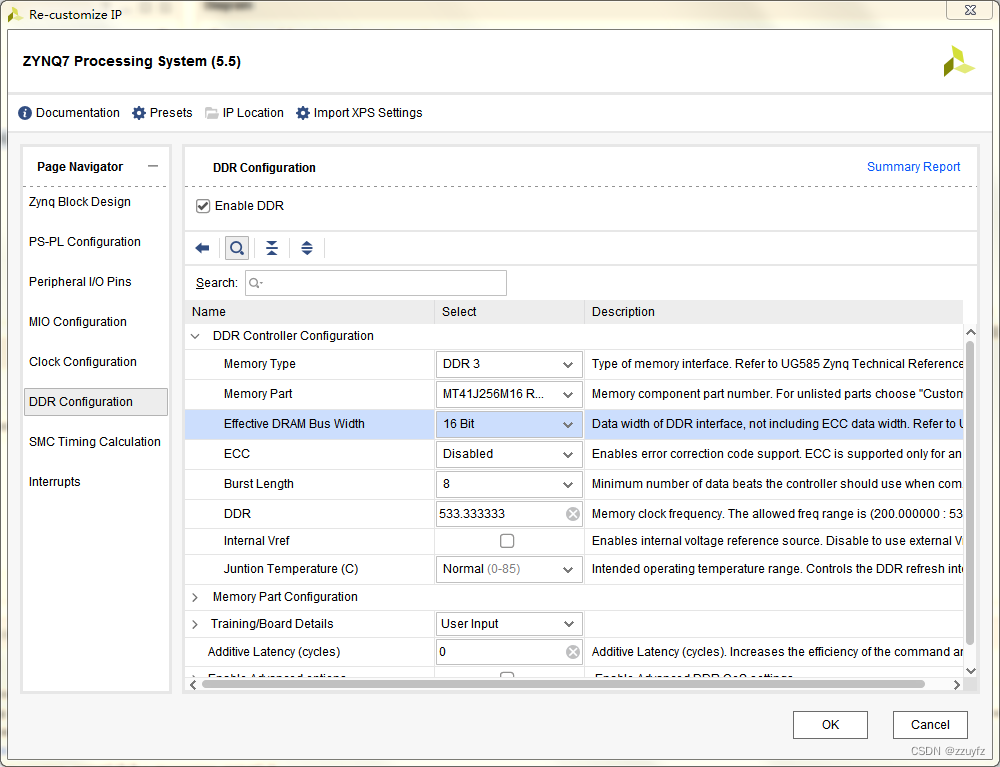Open PS-PL Configuration page

pyautogui.click(x=85, y=242)
